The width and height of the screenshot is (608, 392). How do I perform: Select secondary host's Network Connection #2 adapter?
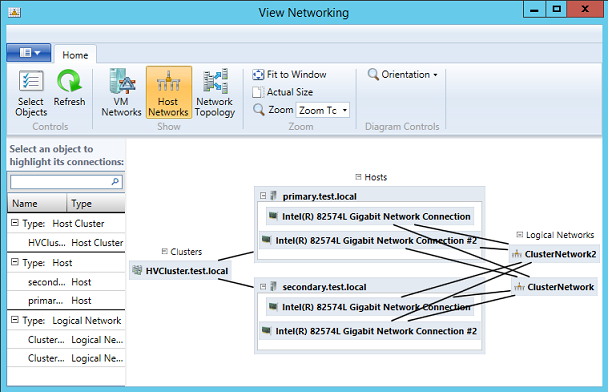tap(370, 331)
